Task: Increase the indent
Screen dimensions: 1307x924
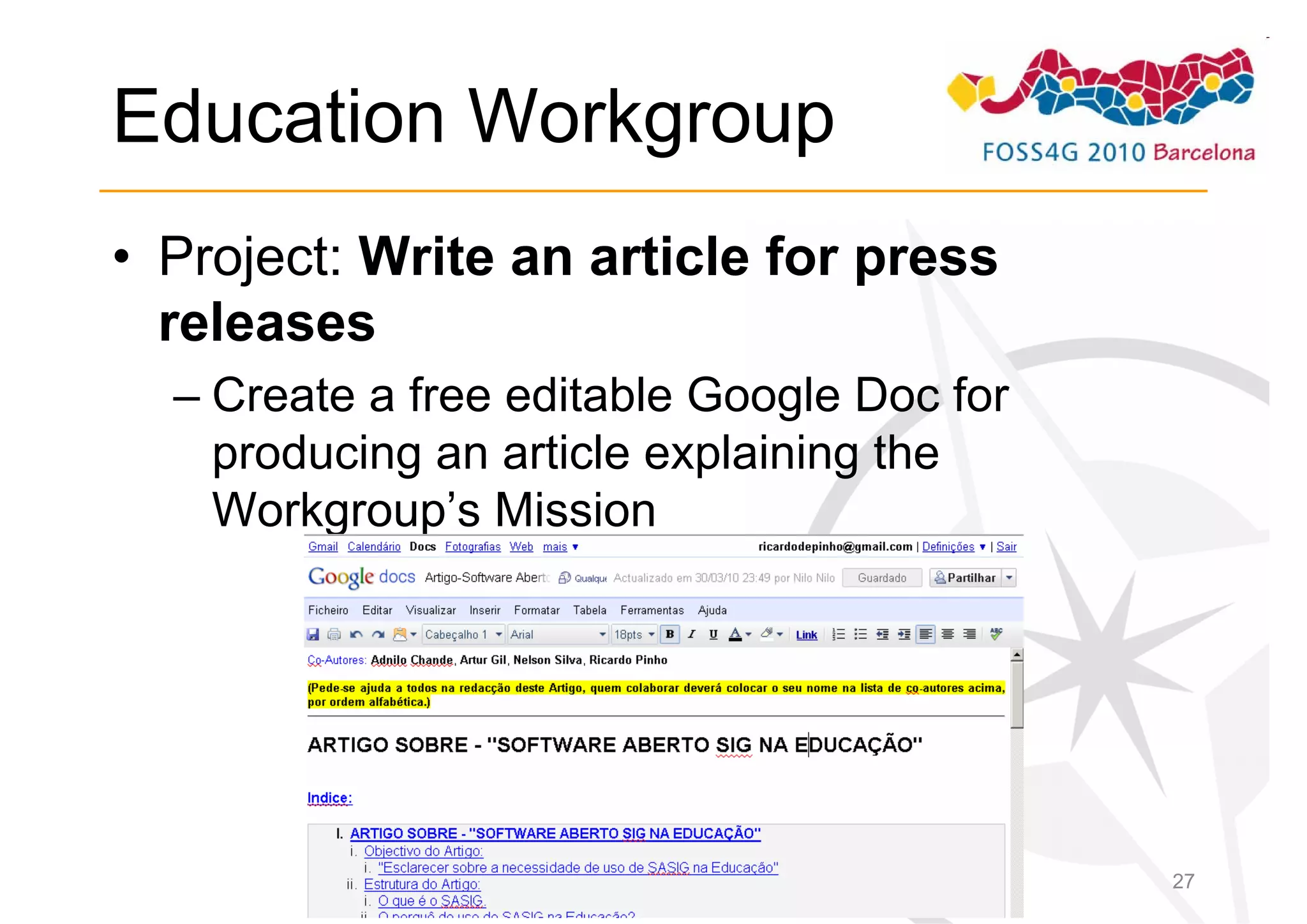Action: (x=904, y=634)
